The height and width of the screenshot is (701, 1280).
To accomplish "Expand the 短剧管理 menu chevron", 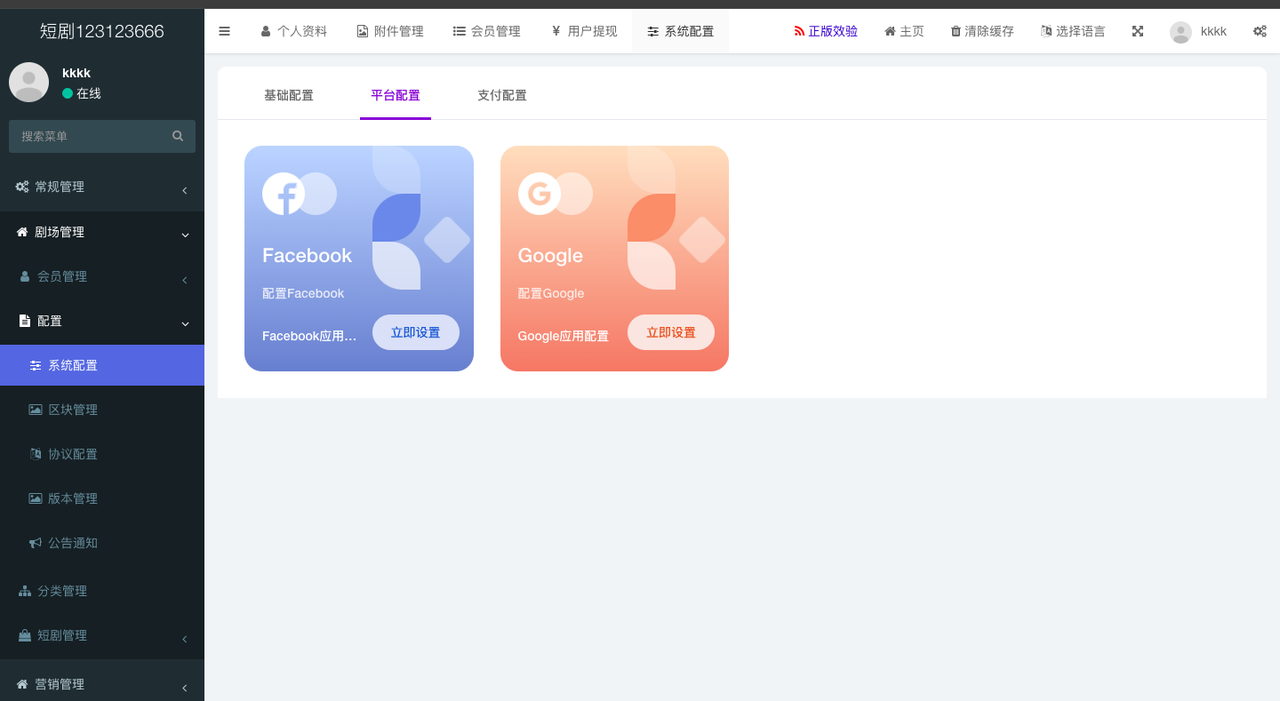I will tap(185, 639).
